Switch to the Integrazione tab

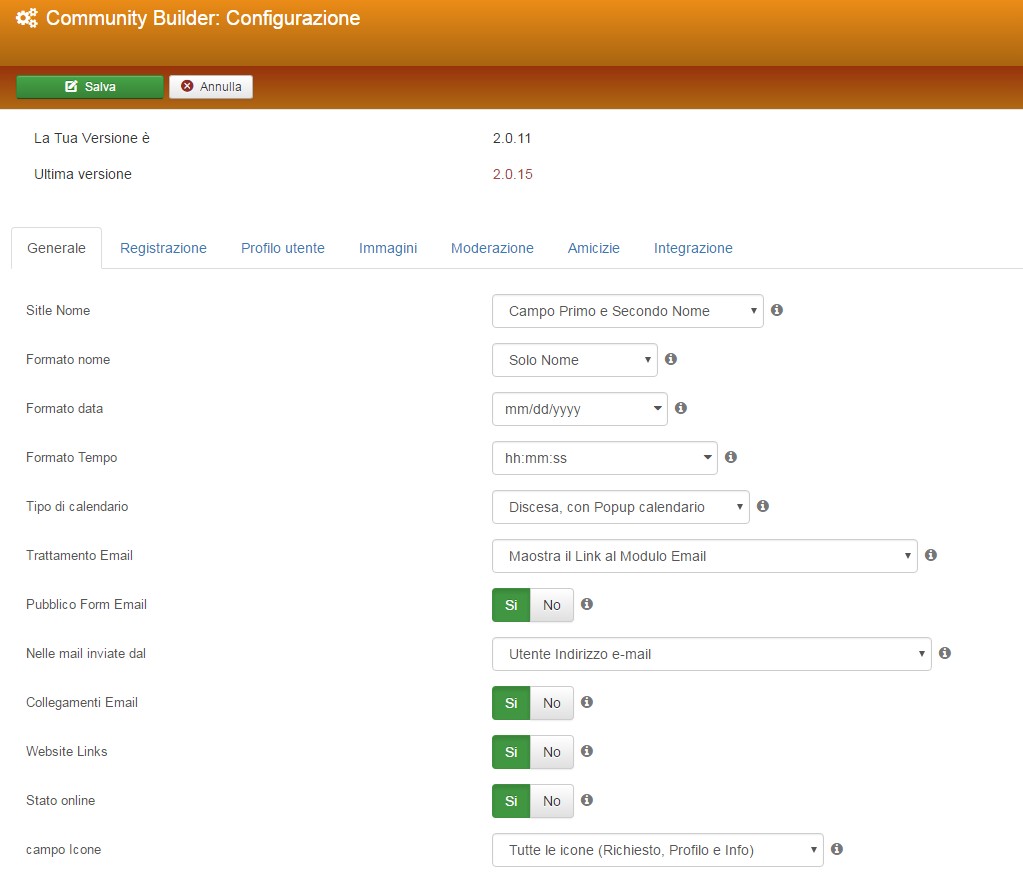tap(693, 248)
